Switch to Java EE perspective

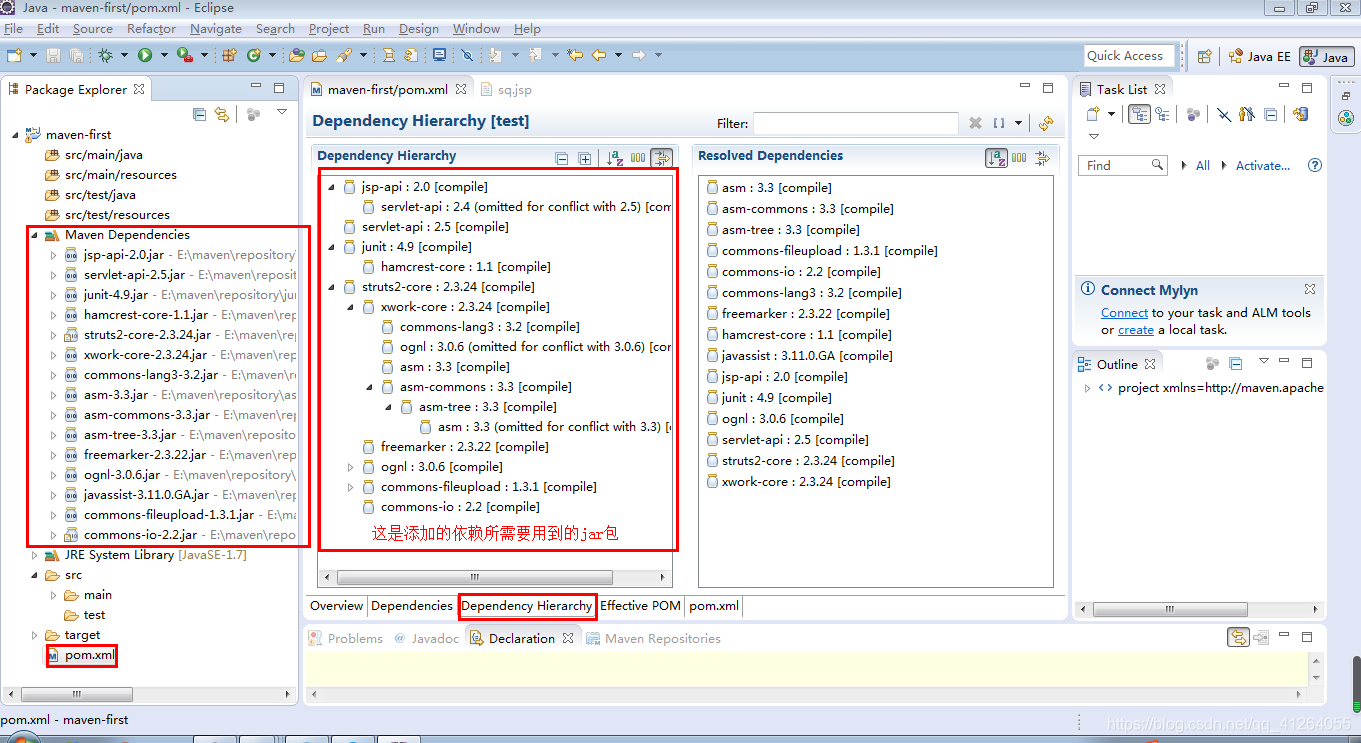(1260, 56)
